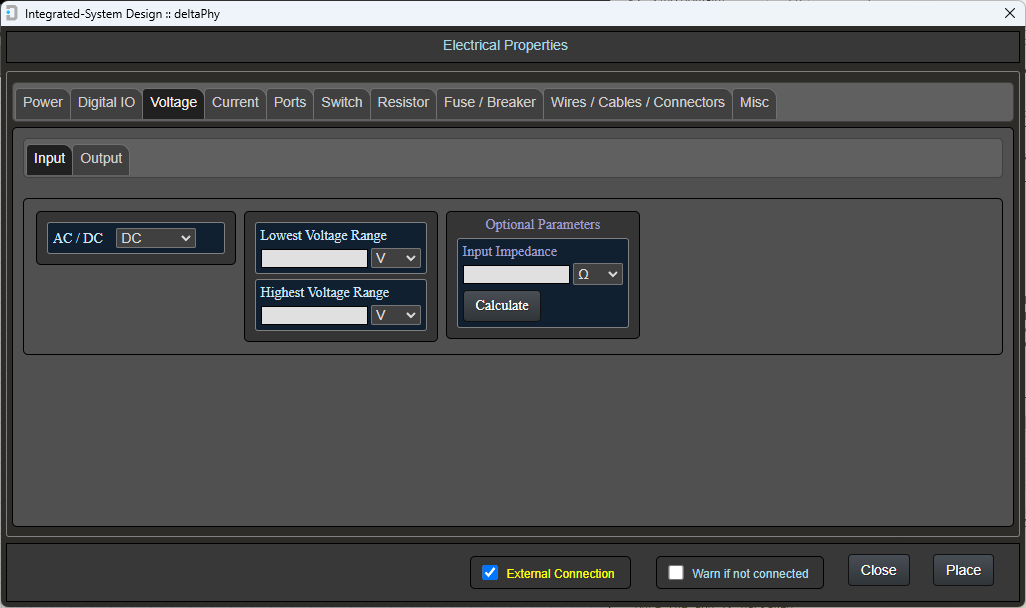Image resolution: width=1026 pixels, height=608 pixels.
Task: Focus the Input Impedance text field
Action: click(x=516, y=274)
